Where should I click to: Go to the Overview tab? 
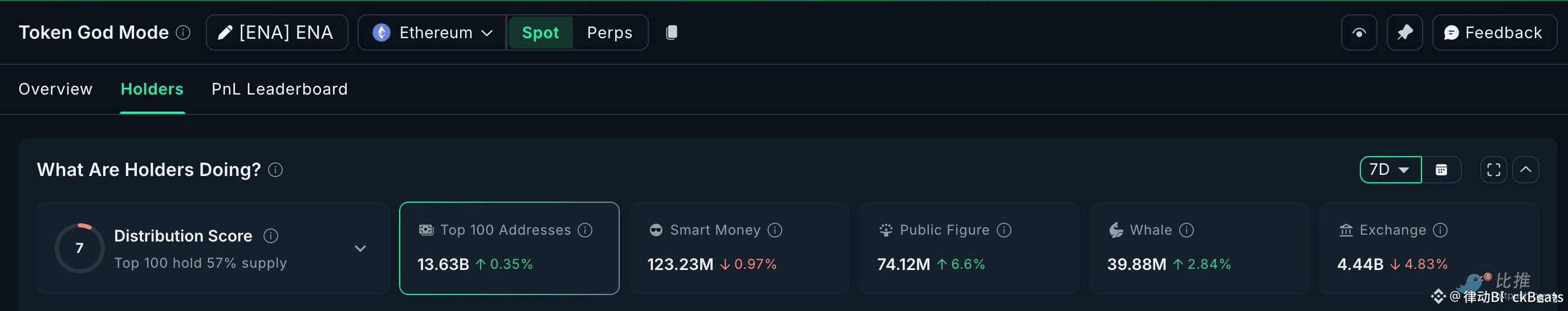pos(55,89)
